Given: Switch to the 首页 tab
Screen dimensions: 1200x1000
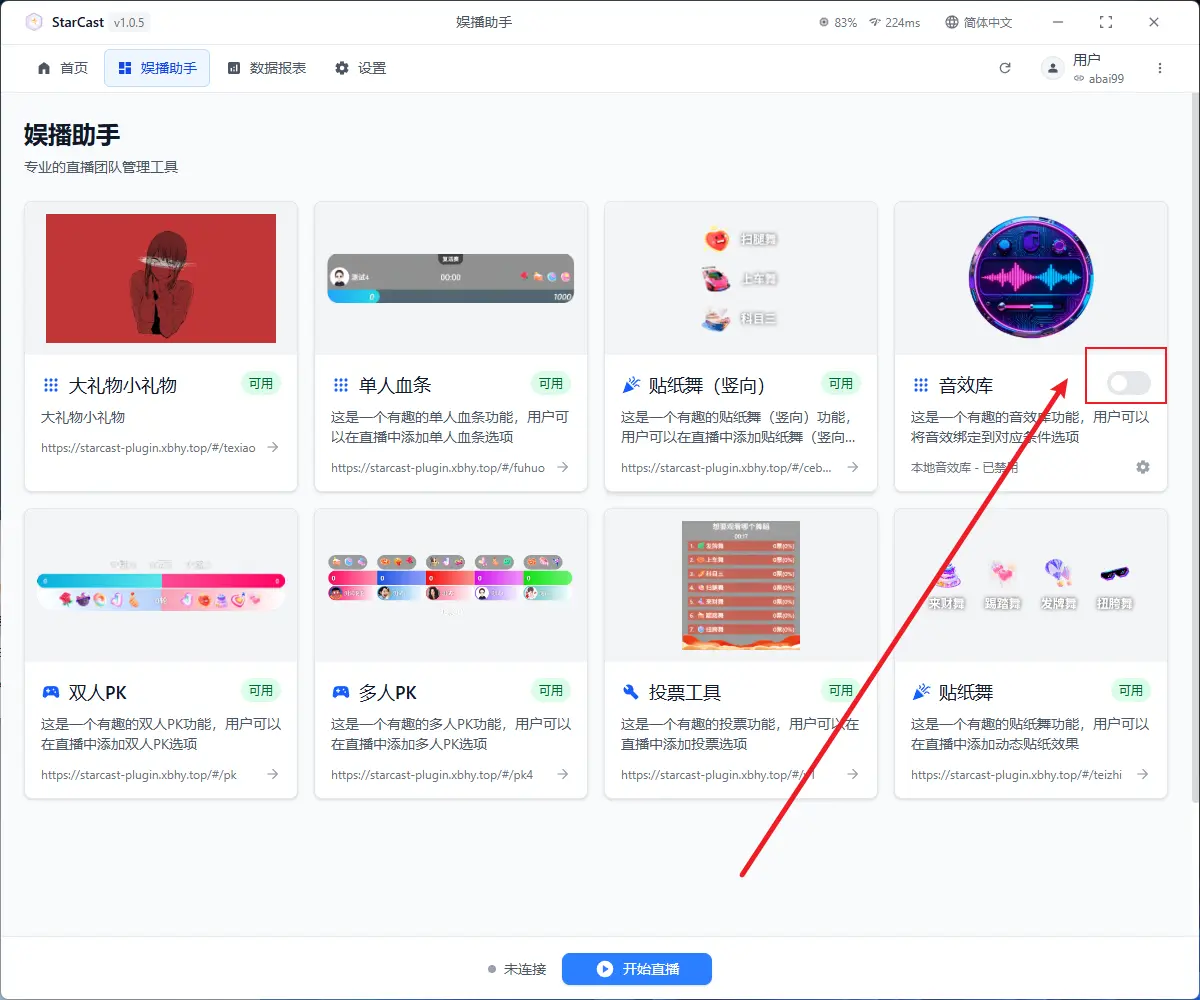Looking at the screenshot, I should tap(63, 68).
